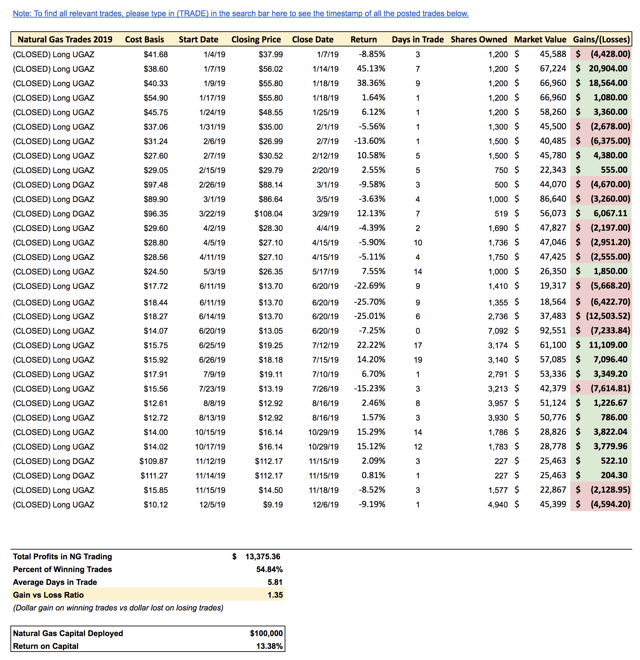Screen dimensions: 640x660
Task: Select the $28.56 cost basis cell
Action: tap(155, 257)
